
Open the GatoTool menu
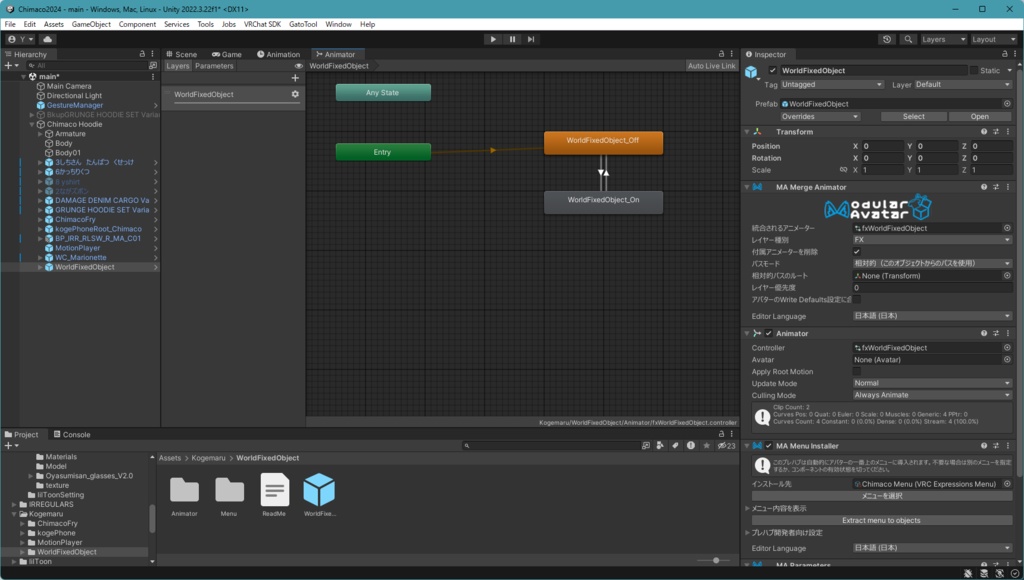302,24
